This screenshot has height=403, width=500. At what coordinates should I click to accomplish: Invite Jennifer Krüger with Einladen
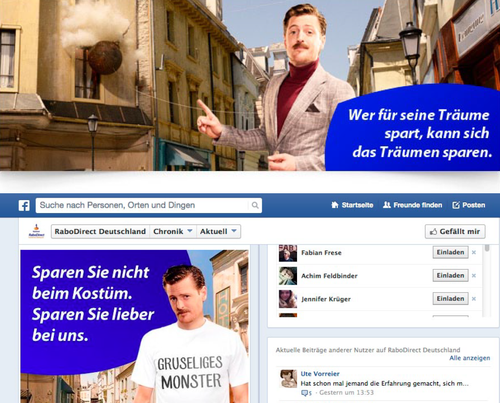click(450, 299)
